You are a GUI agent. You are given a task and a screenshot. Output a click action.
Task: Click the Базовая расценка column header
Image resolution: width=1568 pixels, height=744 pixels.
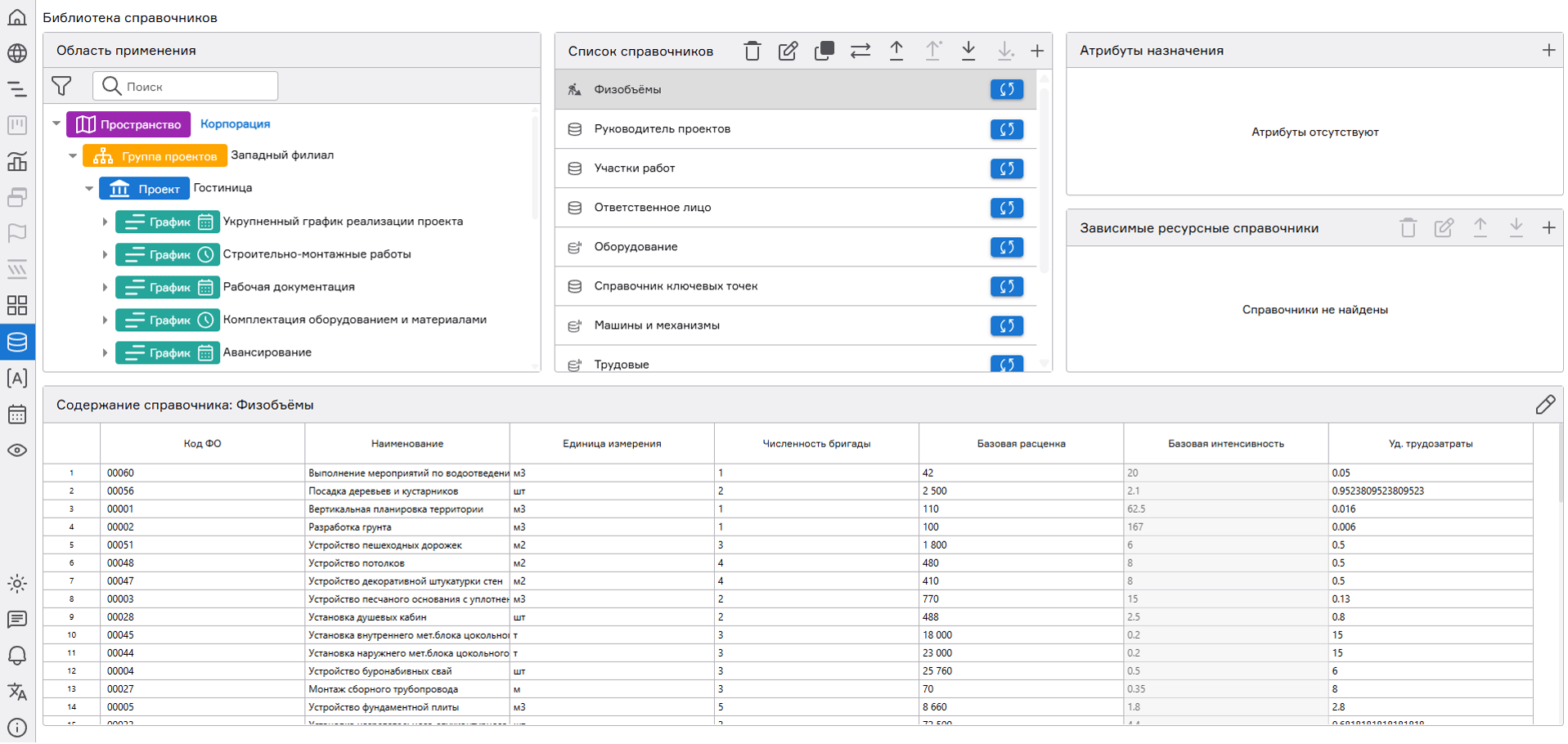[x=1020, y=444]
